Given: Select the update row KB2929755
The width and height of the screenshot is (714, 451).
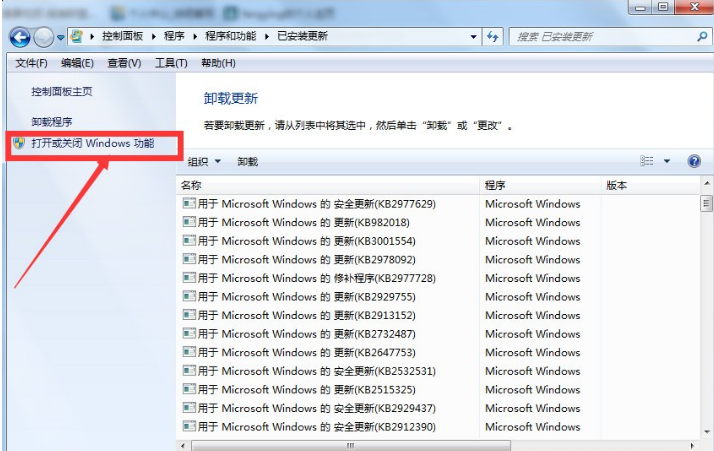Looking at the screenshot, I should [438, 297].
